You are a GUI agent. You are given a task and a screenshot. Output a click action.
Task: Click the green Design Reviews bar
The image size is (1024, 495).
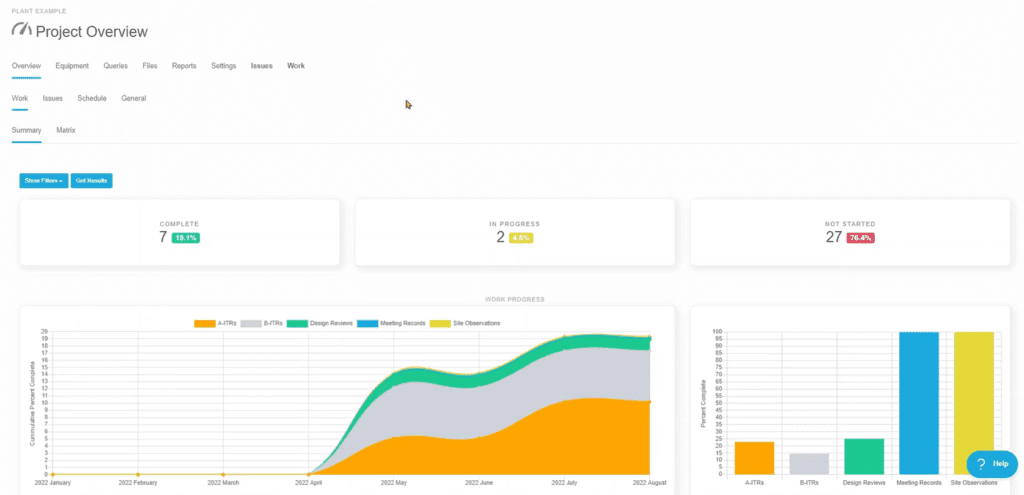click(864, 456)
